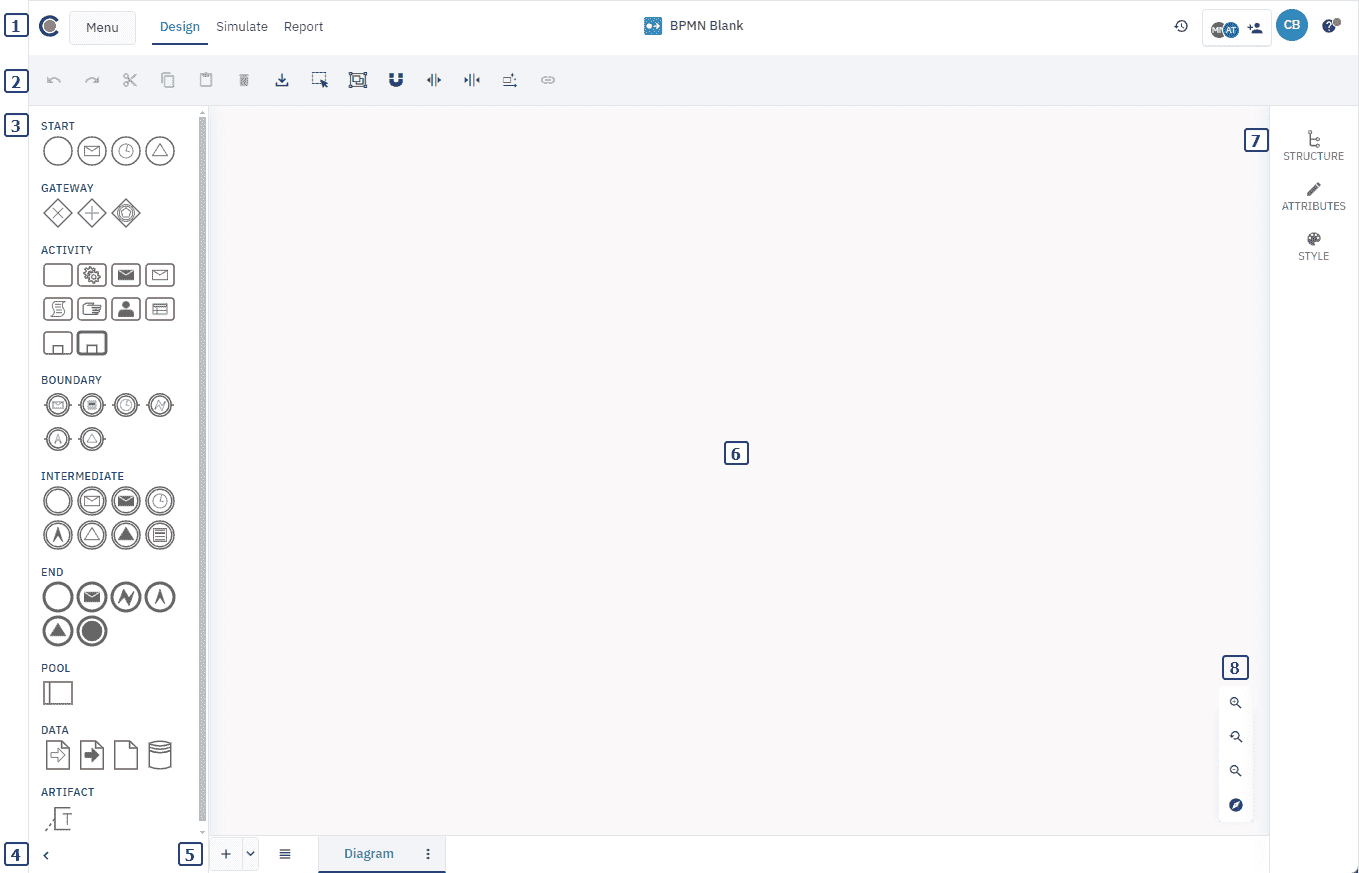Choose the user task person icon

click(126, 309)
